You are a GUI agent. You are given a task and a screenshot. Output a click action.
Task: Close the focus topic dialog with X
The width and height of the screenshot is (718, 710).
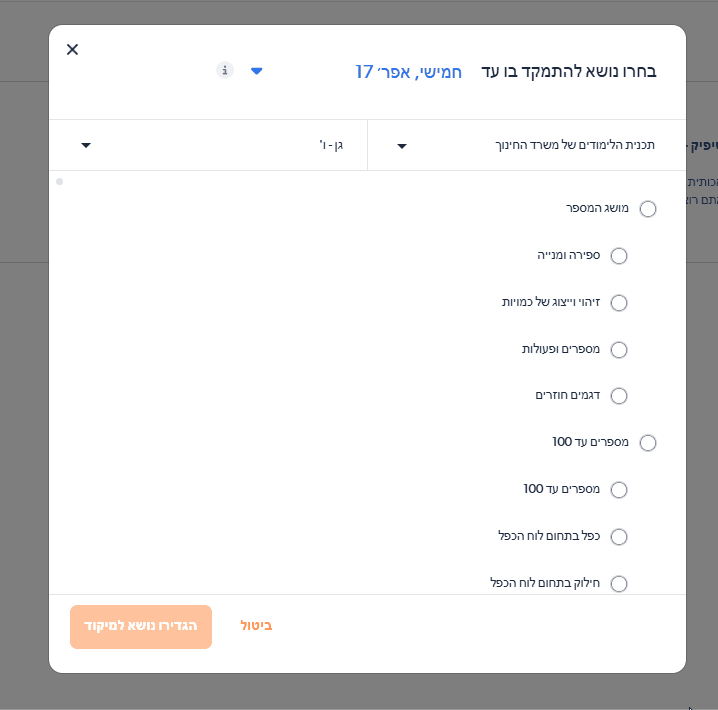pos(72,50)
